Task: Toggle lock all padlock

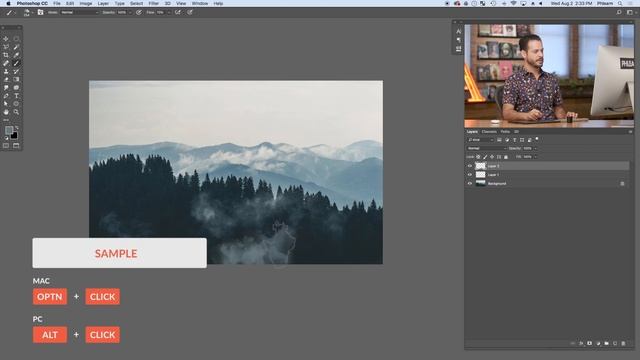Action: click(x=506, y=157)
